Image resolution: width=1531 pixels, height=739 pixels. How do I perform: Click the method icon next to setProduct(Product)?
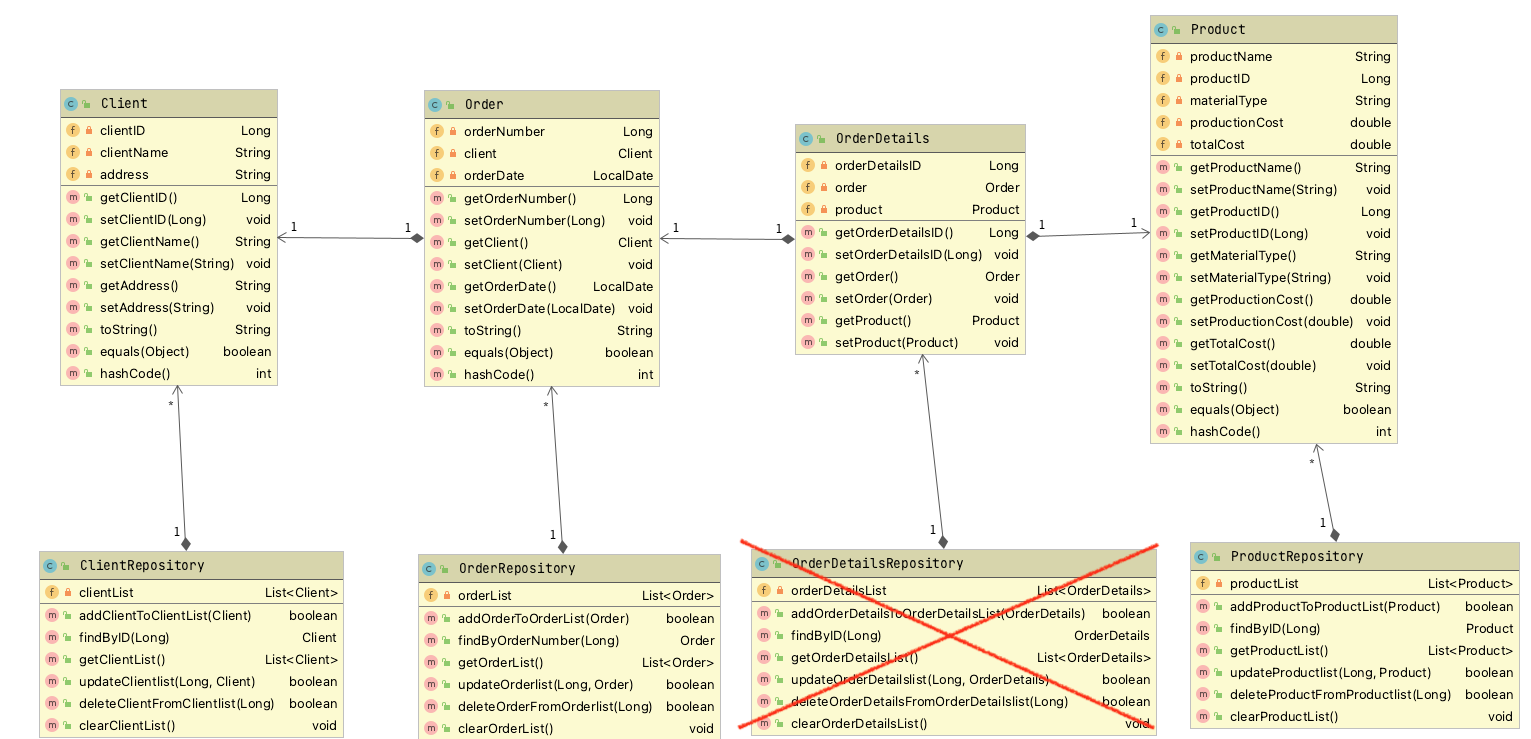coord(808,342)
